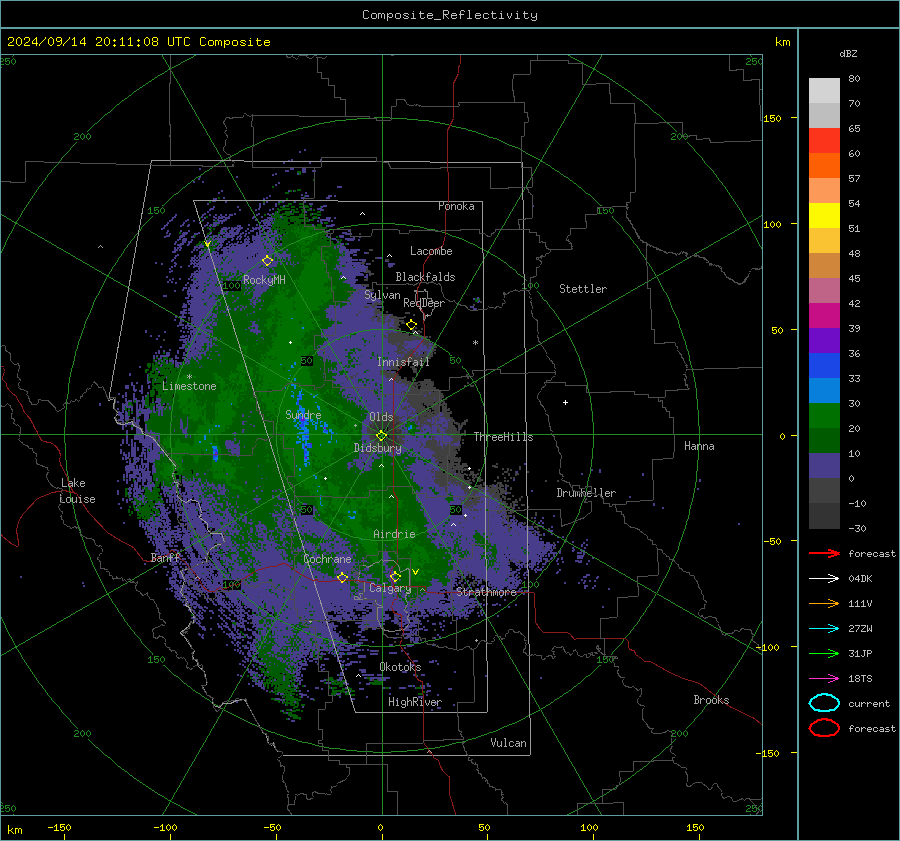The image size is (900, 841).
Task: Click the Innisfail city label
Action: (403, 362)
